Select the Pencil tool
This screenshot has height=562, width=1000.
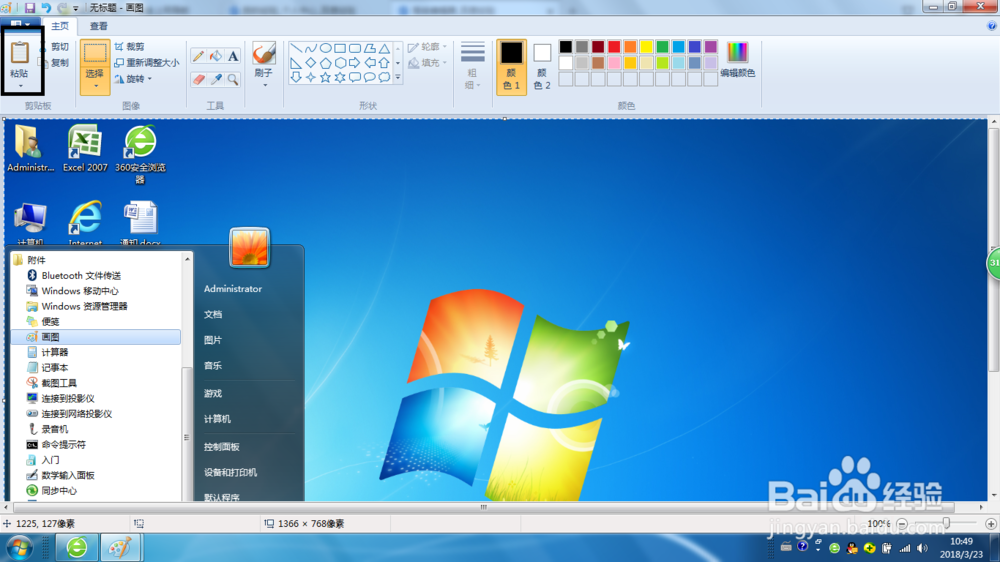pyautogui.click(x=198, y=56)
